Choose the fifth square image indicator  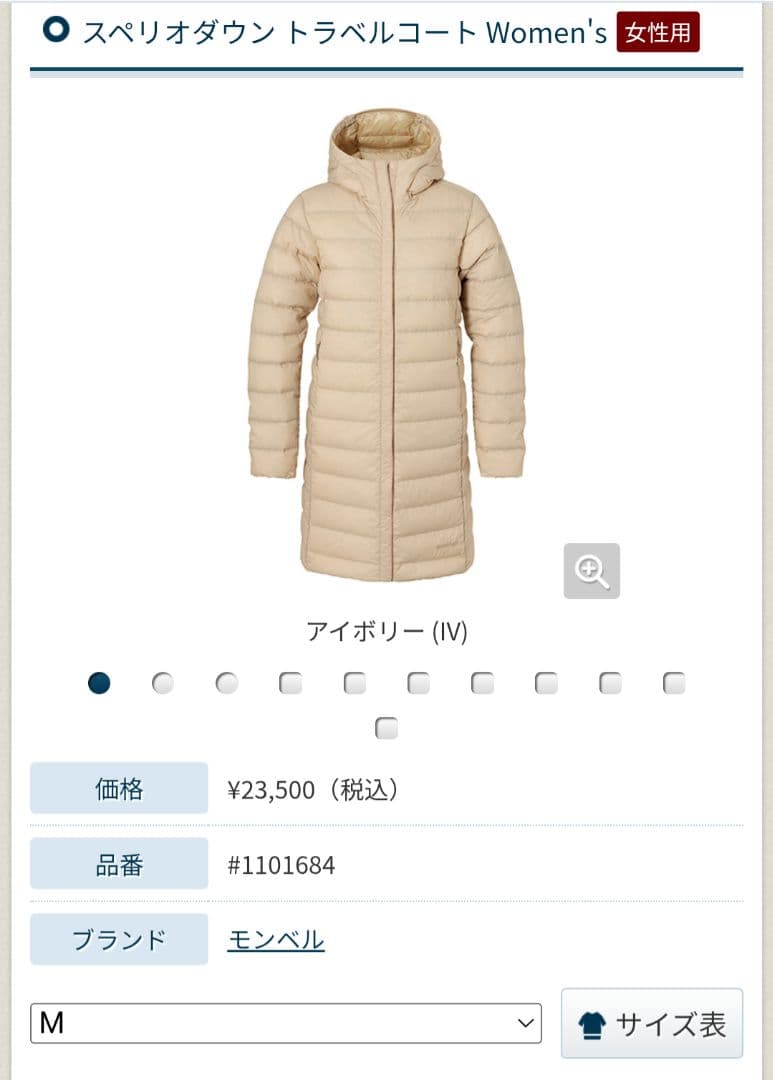pyautogui.click(x=355, y=683)
